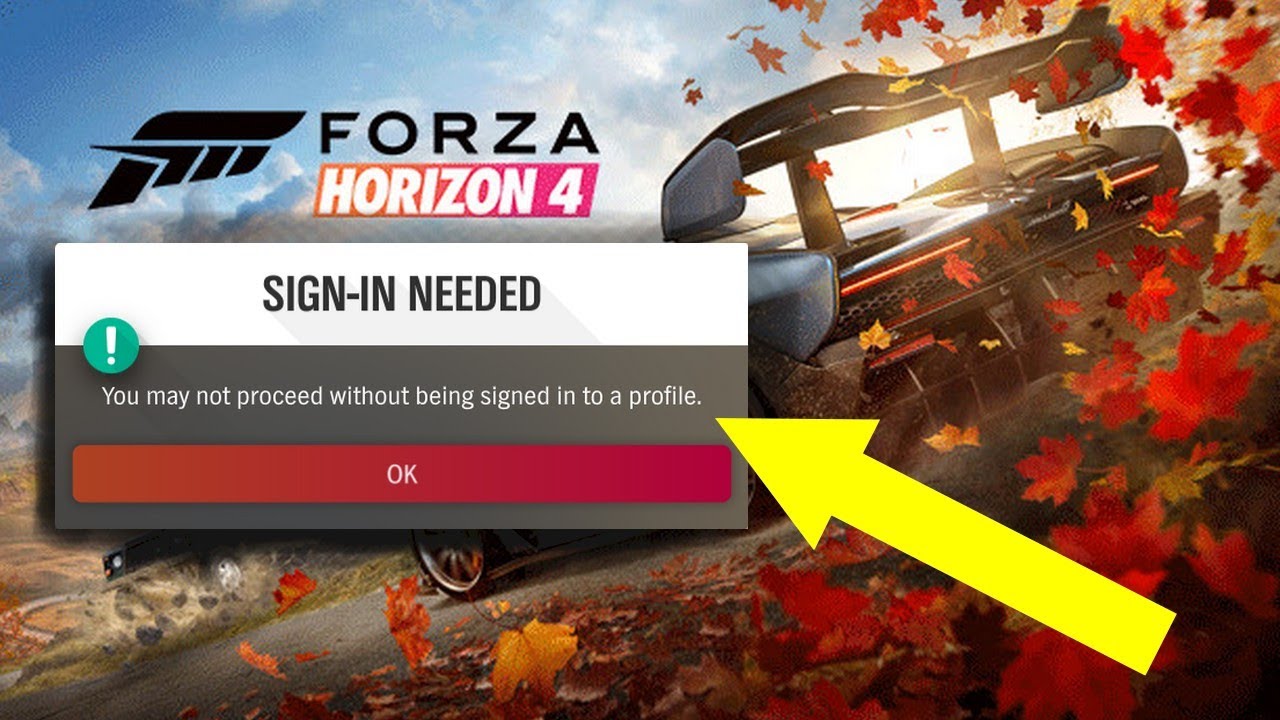Click the 'You may not proceed' message text
This screenshot has height=720, width=1280.
402,397
